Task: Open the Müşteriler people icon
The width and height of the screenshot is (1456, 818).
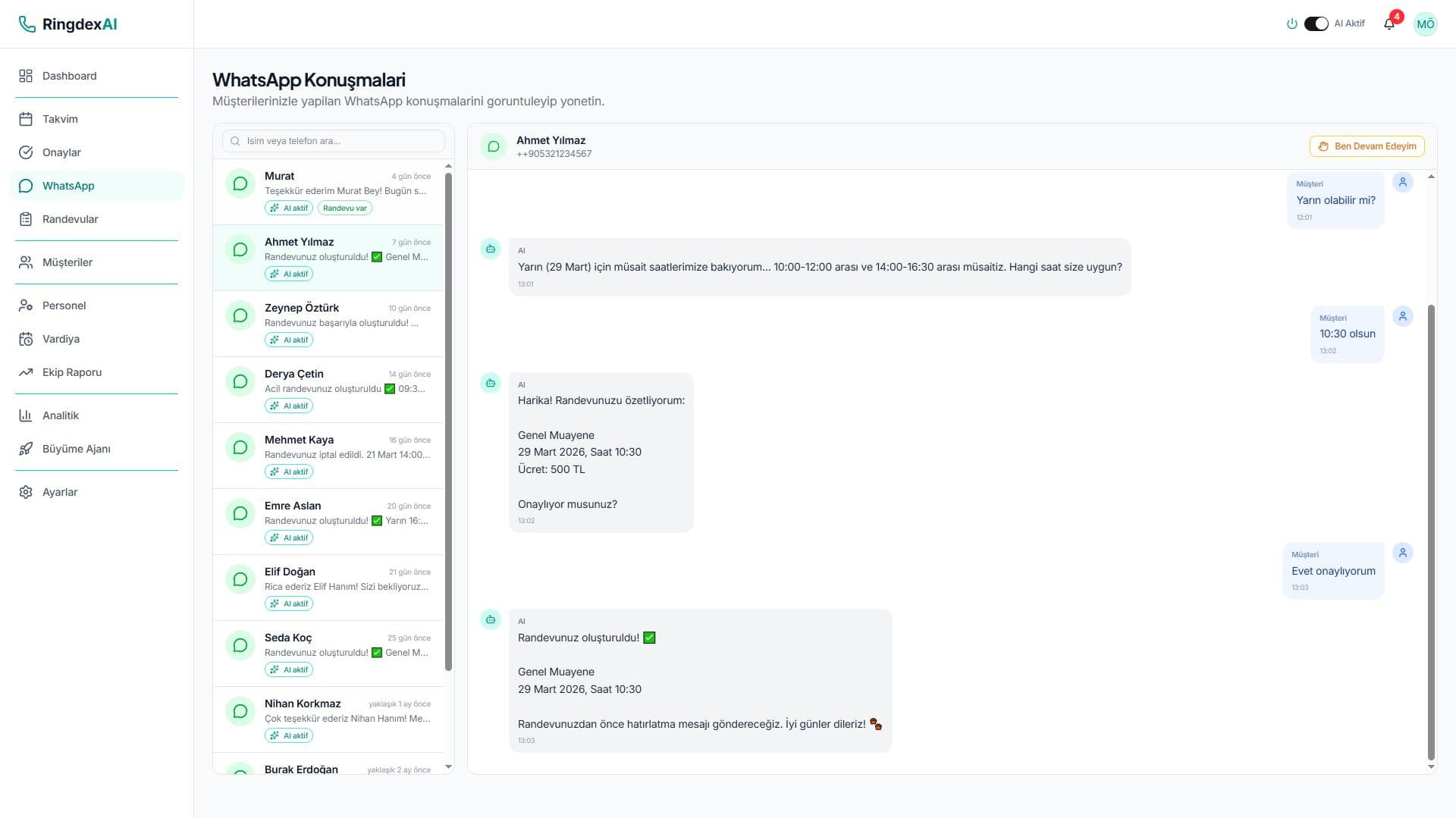Action: point(26,262)
